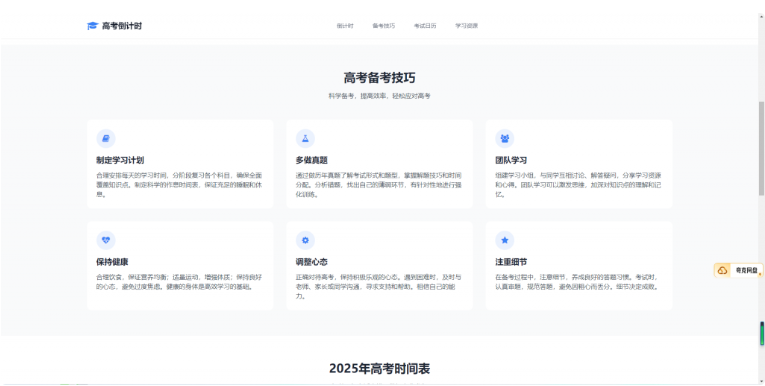Click the green progress indicator at right edge
The width and height of the screenshot is (765, 386).
[x=762, y=334]
